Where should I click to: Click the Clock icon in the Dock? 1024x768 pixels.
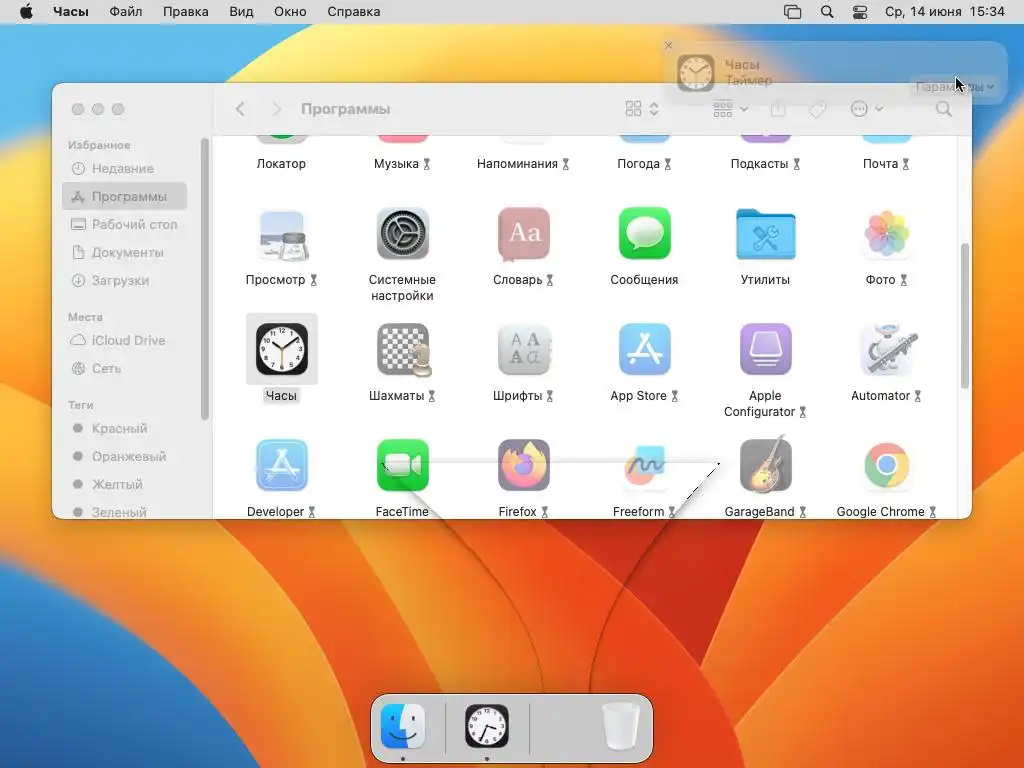point(487,726)
